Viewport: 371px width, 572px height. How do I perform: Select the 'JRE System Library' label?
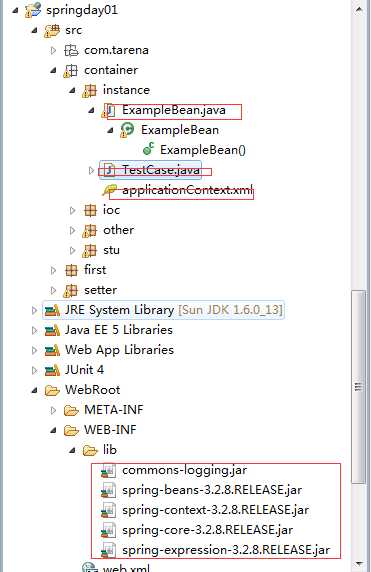[119, 310]
